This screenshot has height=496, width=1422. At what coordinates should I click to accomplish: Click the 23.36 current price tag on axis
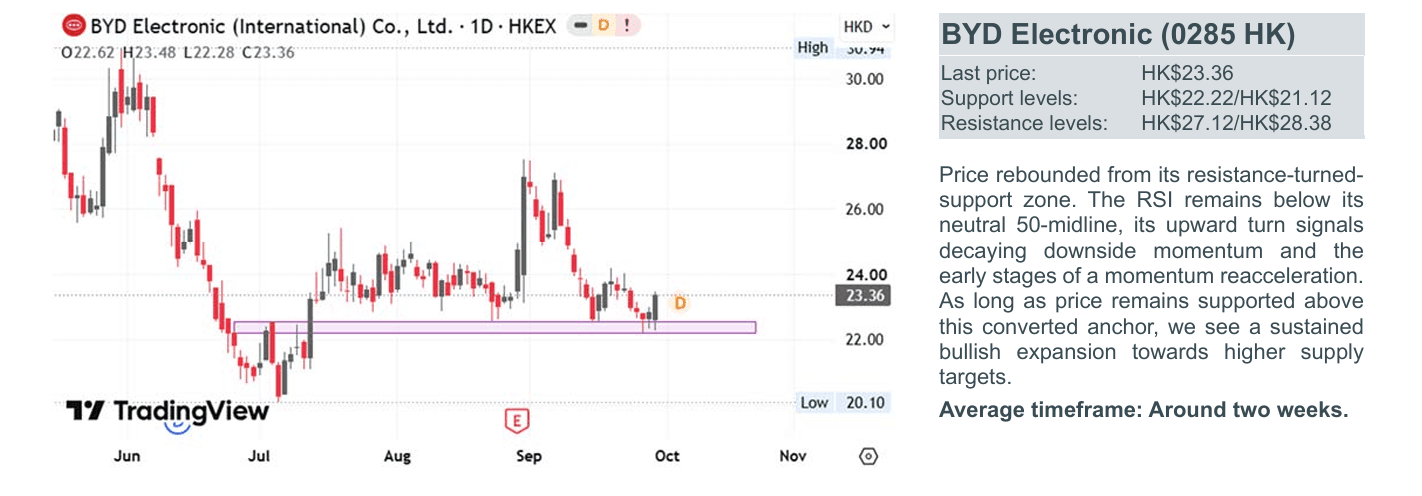point(863,296)
